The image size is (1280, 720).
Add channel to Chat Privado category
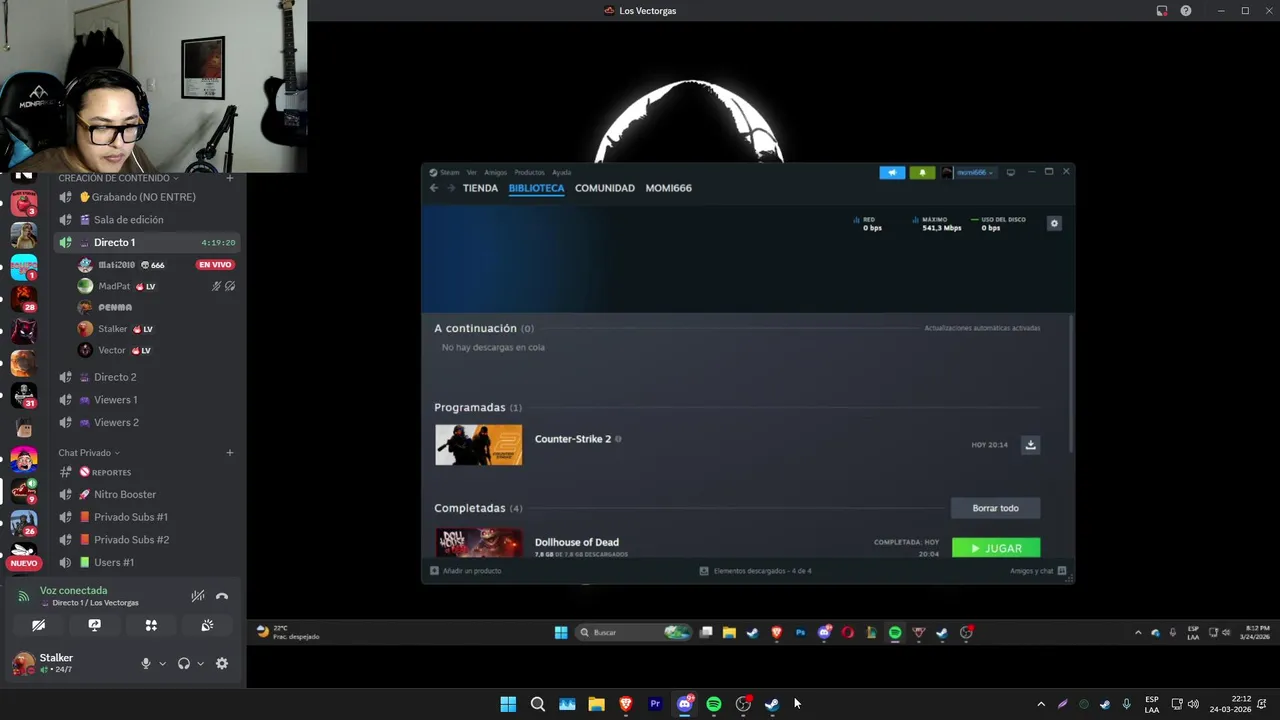(x=229, y=453)
